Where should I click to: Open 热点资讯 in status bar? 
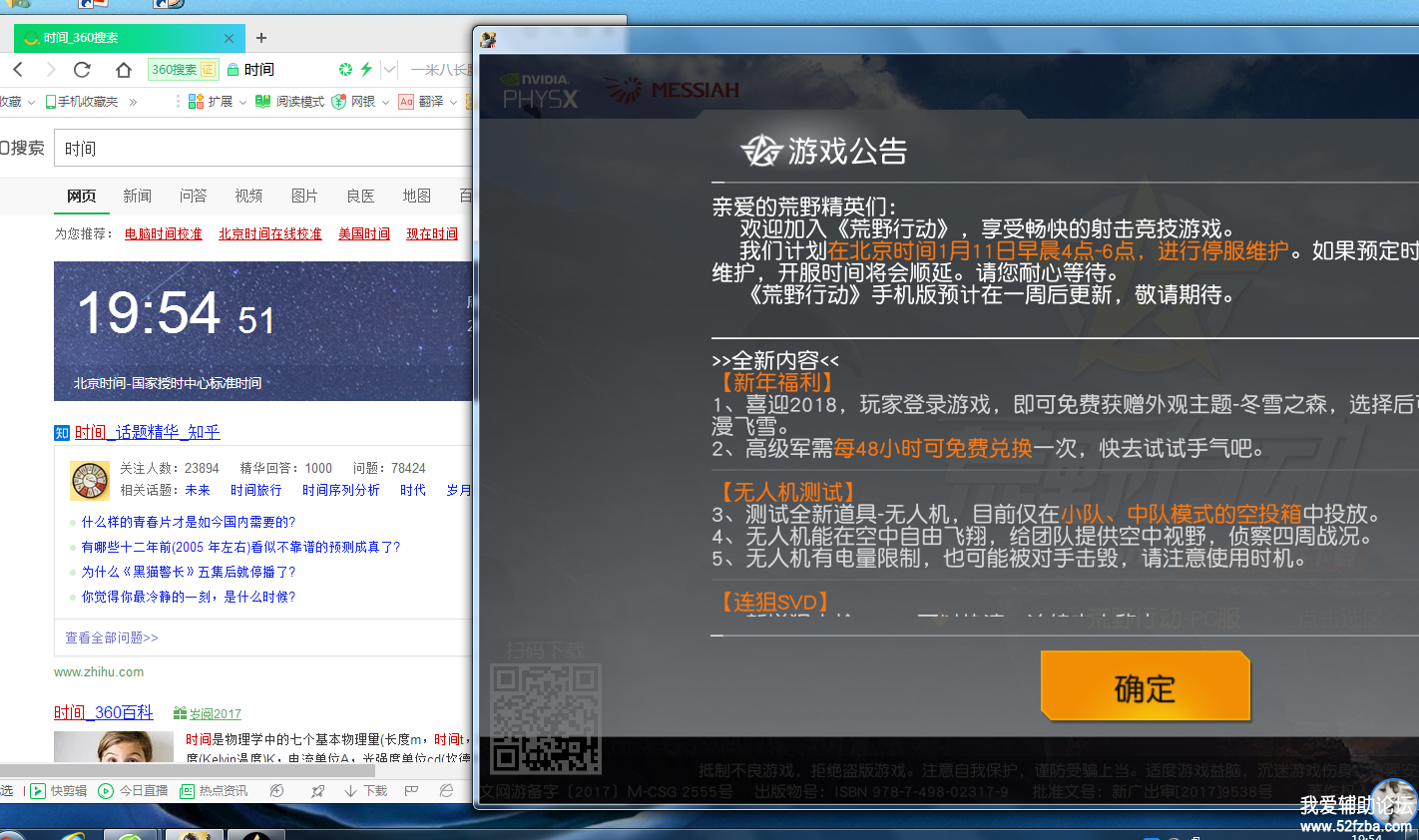pyautogui.click(x=214, y=790)
